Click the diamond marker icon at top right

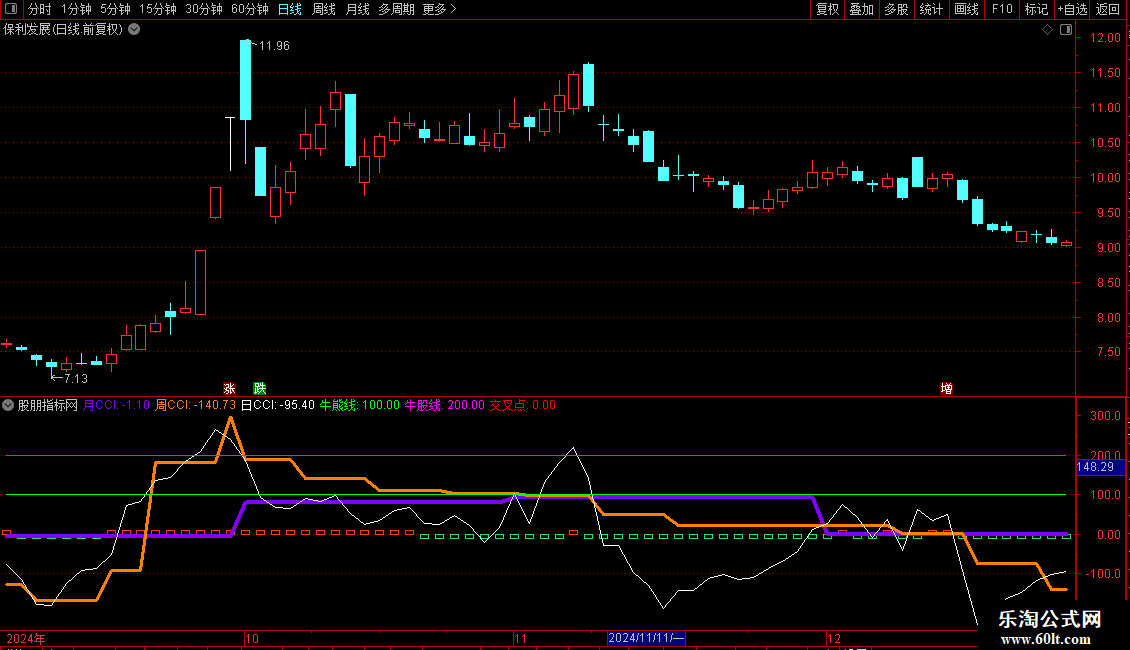1047,30
